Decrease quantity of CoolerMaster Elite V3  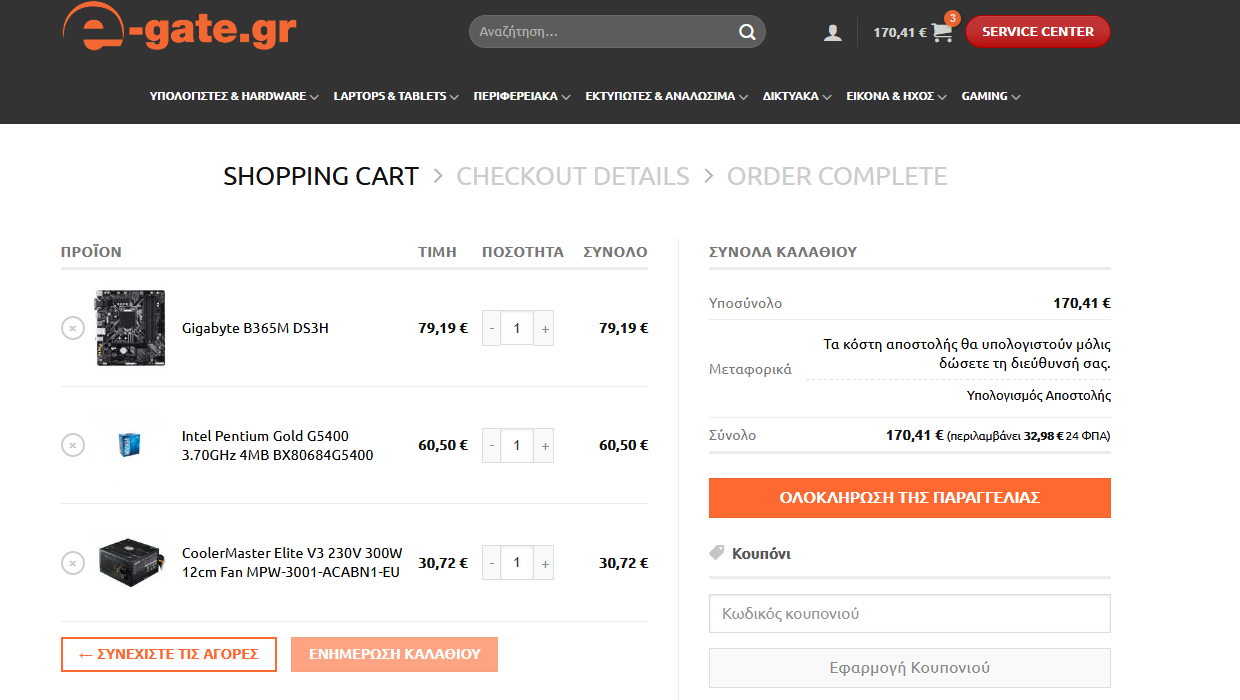click(x=492, y=563)
